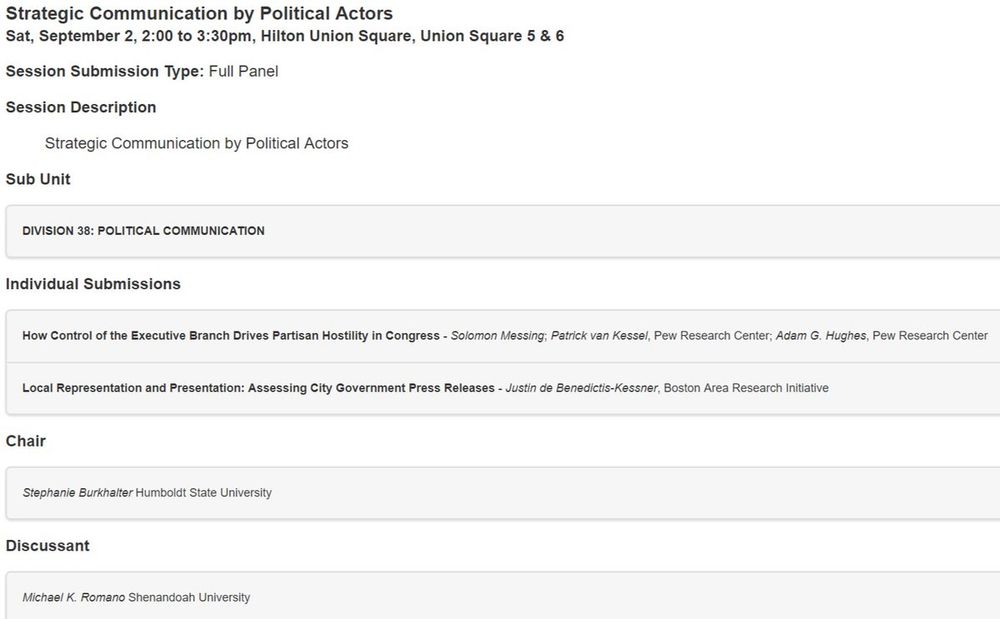Click the Shenandoah University affiliation

(x=189, y=598)
